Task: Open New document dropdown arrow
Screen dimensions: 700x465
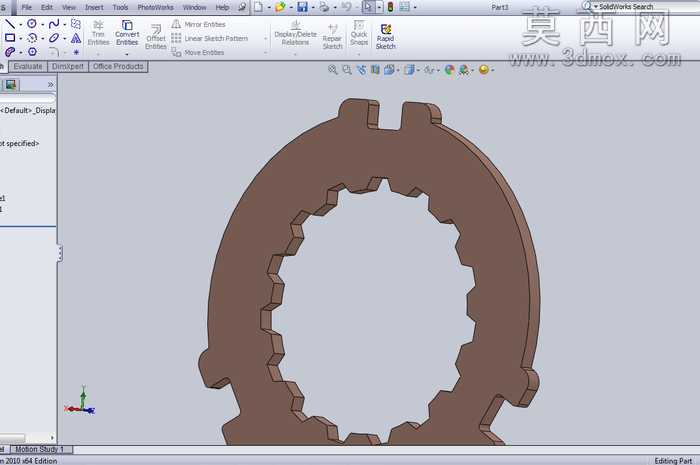Action: [269, 8]
